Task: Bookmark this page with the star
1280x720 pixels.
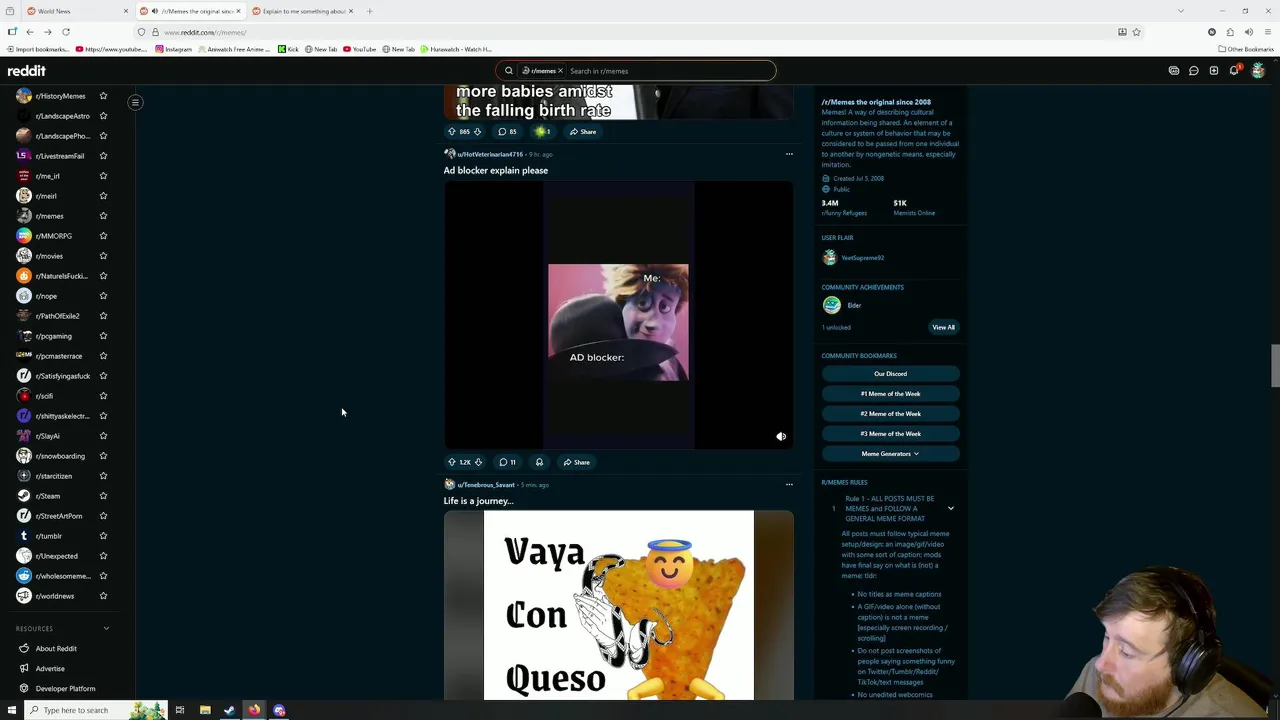Action: click(1136, 32)
